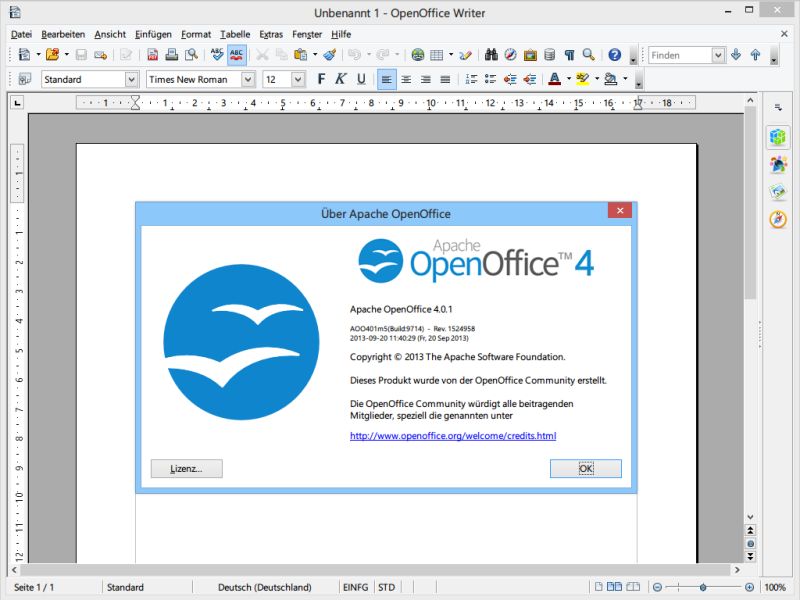
Task: Expand the Finden search dropdown arrow
Action: pos(718,55)
